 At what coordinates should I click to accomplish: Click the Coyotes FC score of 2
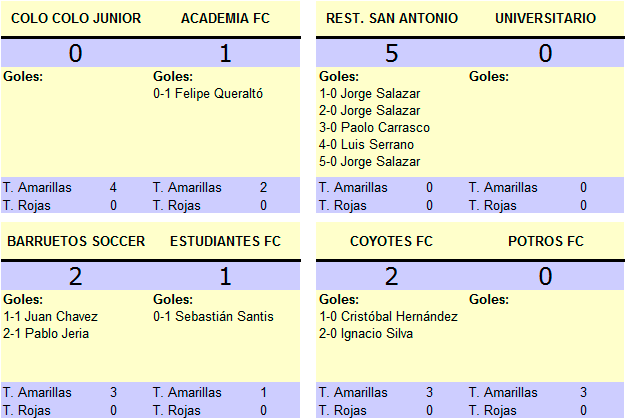[x=391, y=276]
